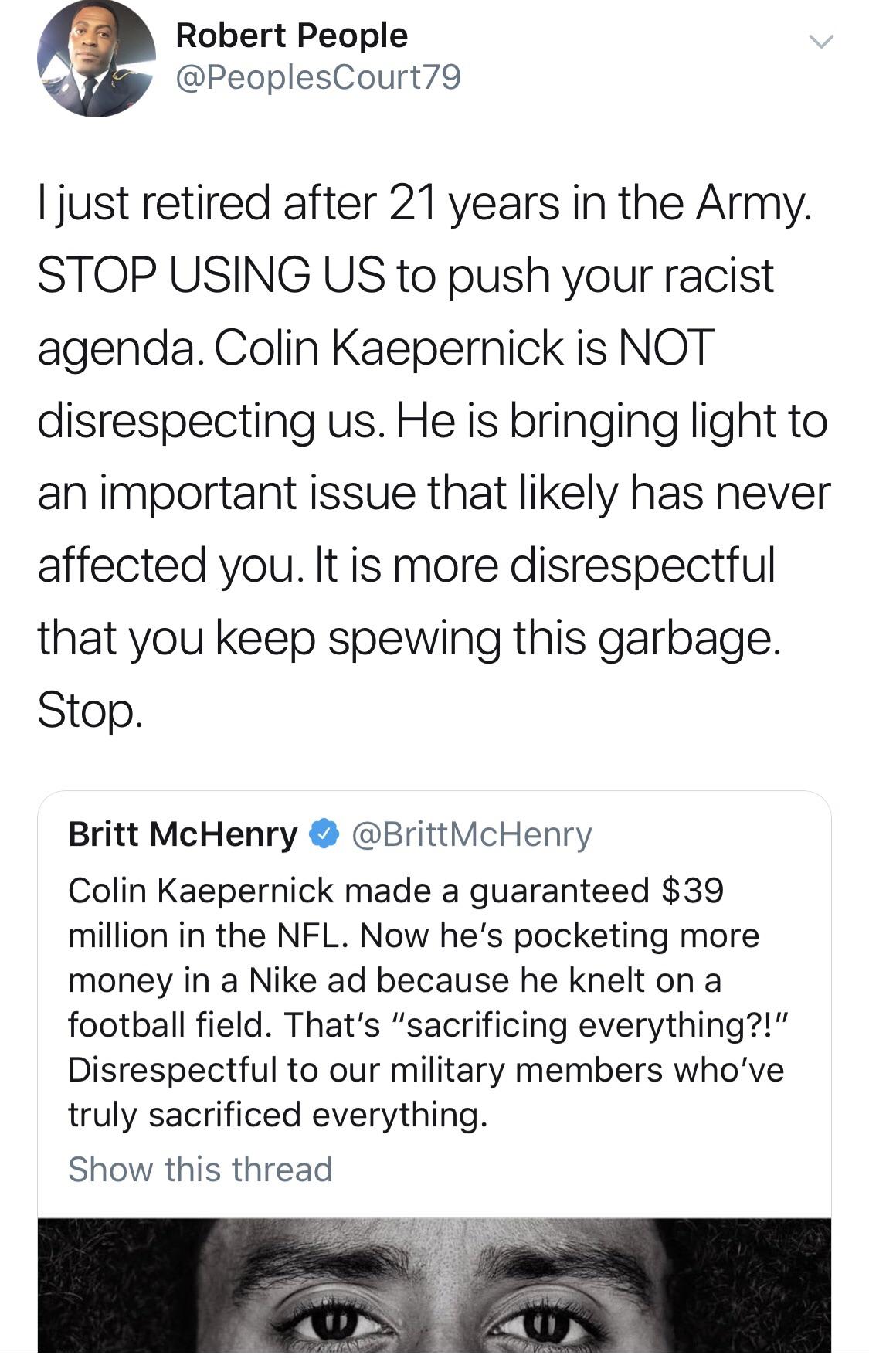This screenshot has width=869, height=1372.
Task: Click the '$39' amount in quoted tweet
Action: (x=692, y=890)
